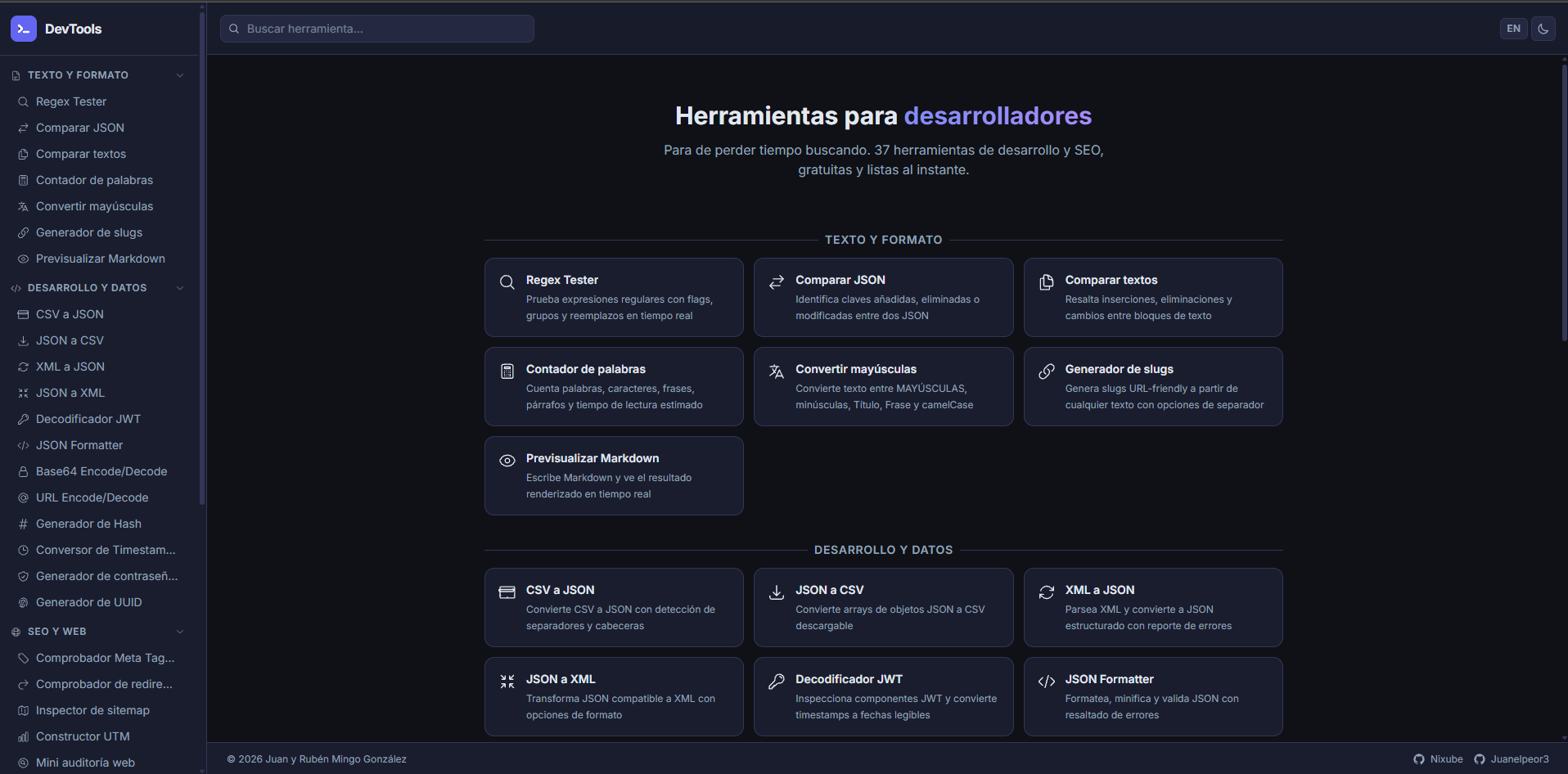Switch language with the EN button
This screenshot has width=1568, height=774.
click(1513, 29)
